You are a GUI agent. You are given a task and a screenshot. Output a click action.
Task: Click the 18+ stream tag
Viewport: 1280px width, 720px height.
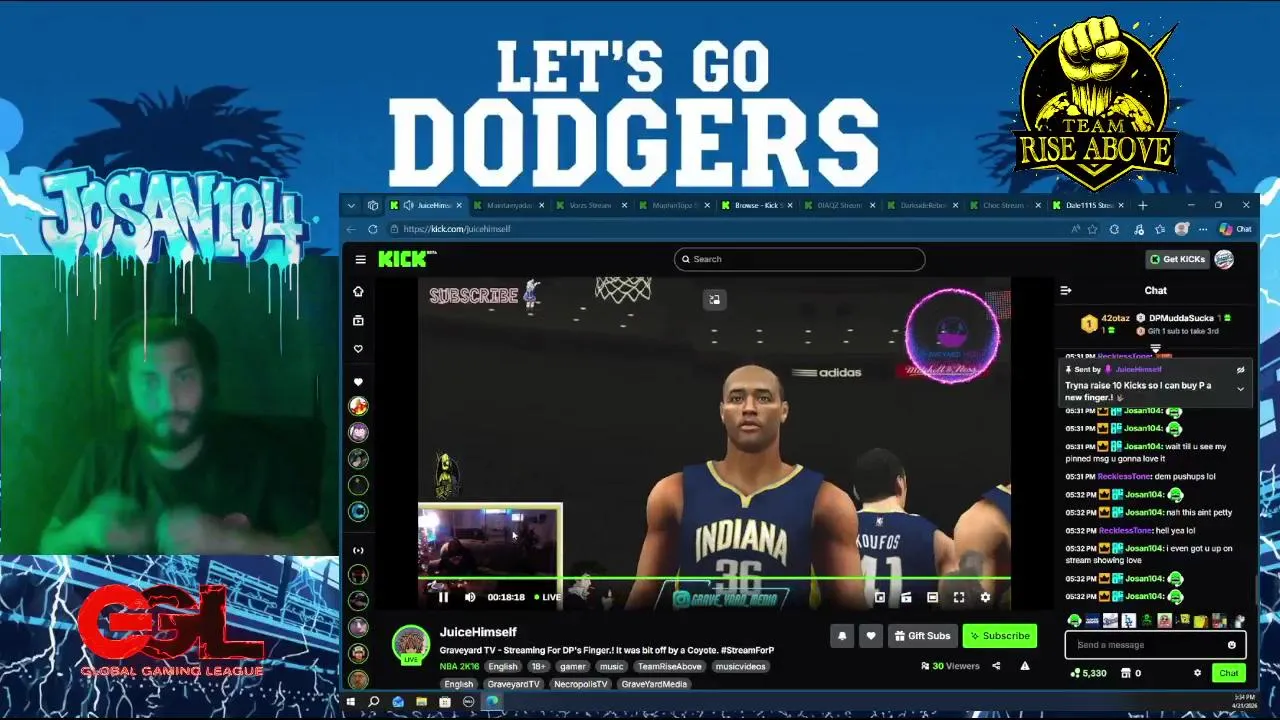coord(538,666)
